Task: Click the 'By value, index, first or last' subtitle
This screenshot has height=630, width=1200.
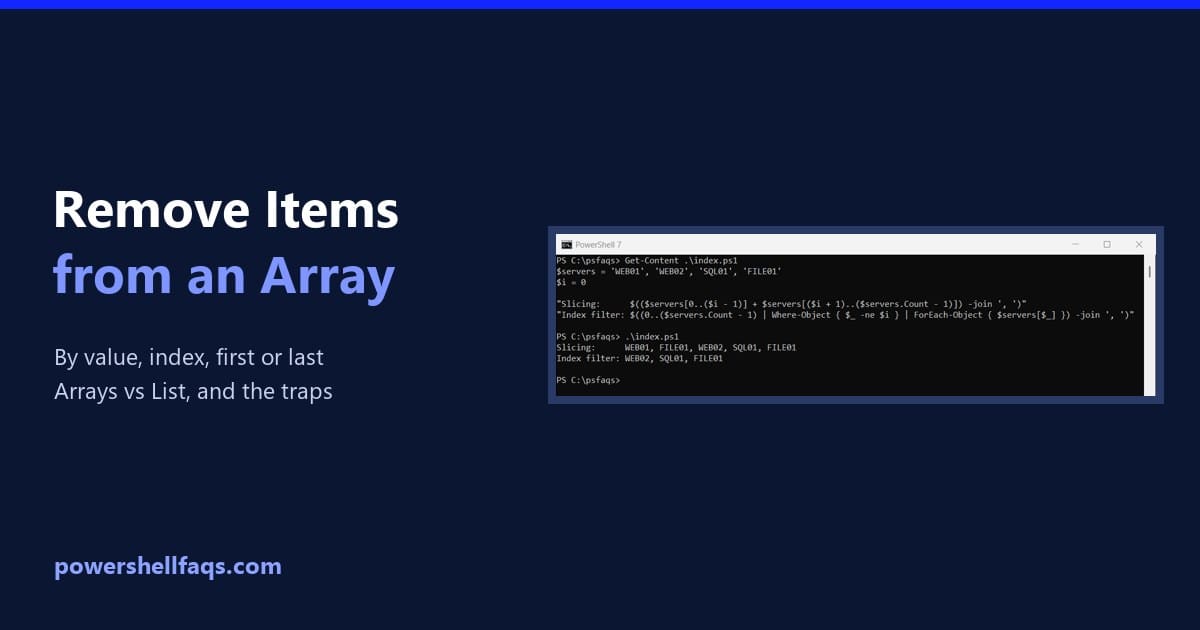Action: 189,358
